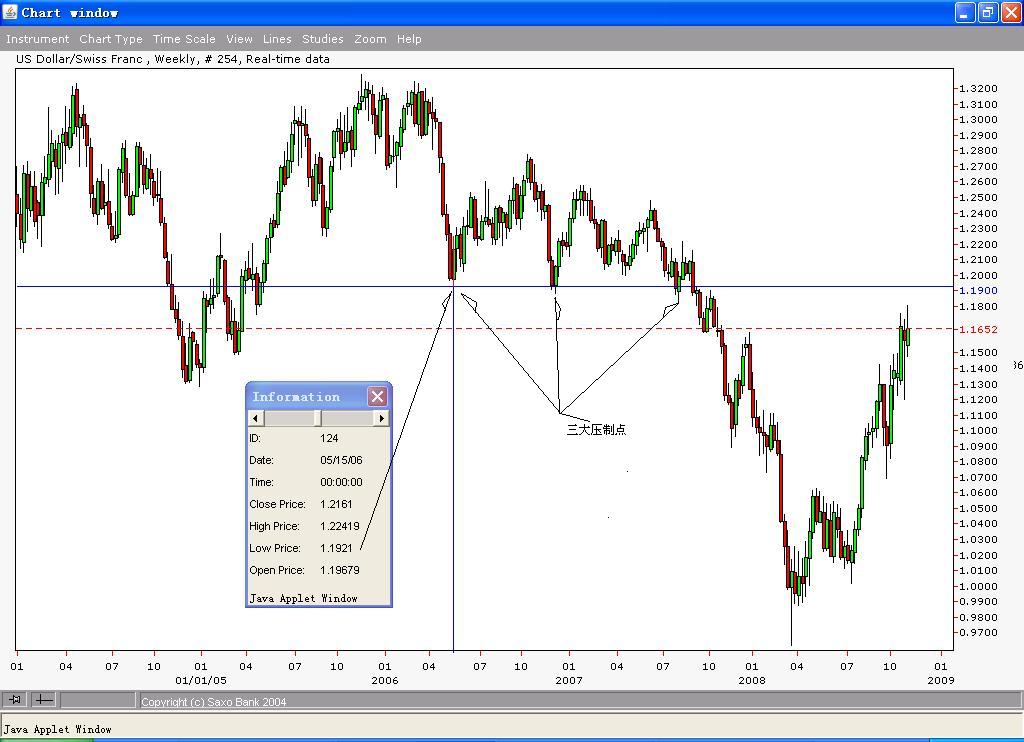Click the pin icon in bottom toolbar
1024x742 pixels.
(x=14, y=700)
